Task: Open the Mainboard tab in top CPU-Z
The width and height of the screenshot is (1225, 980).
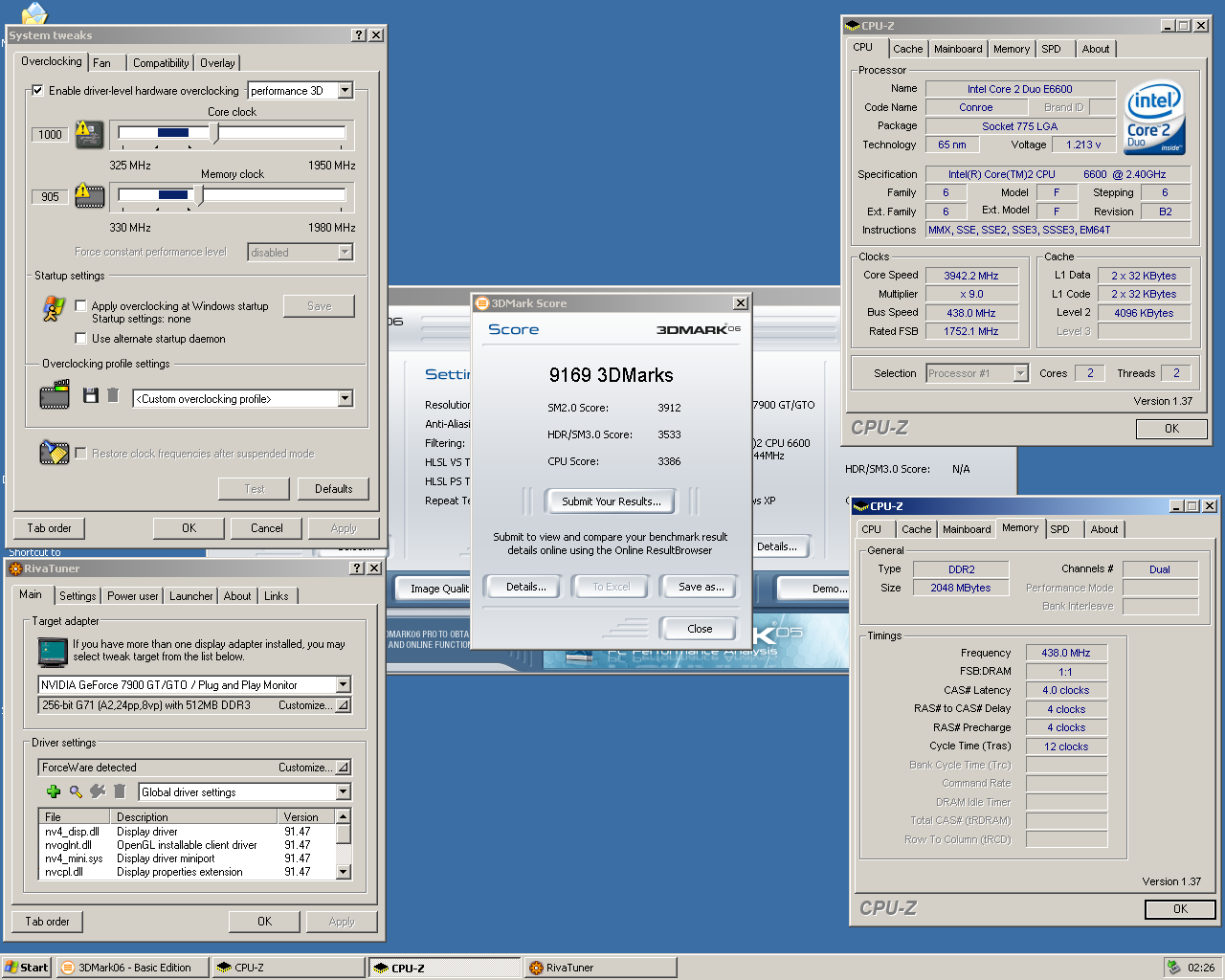Action: pyautogui.click(x=958, y=49)
